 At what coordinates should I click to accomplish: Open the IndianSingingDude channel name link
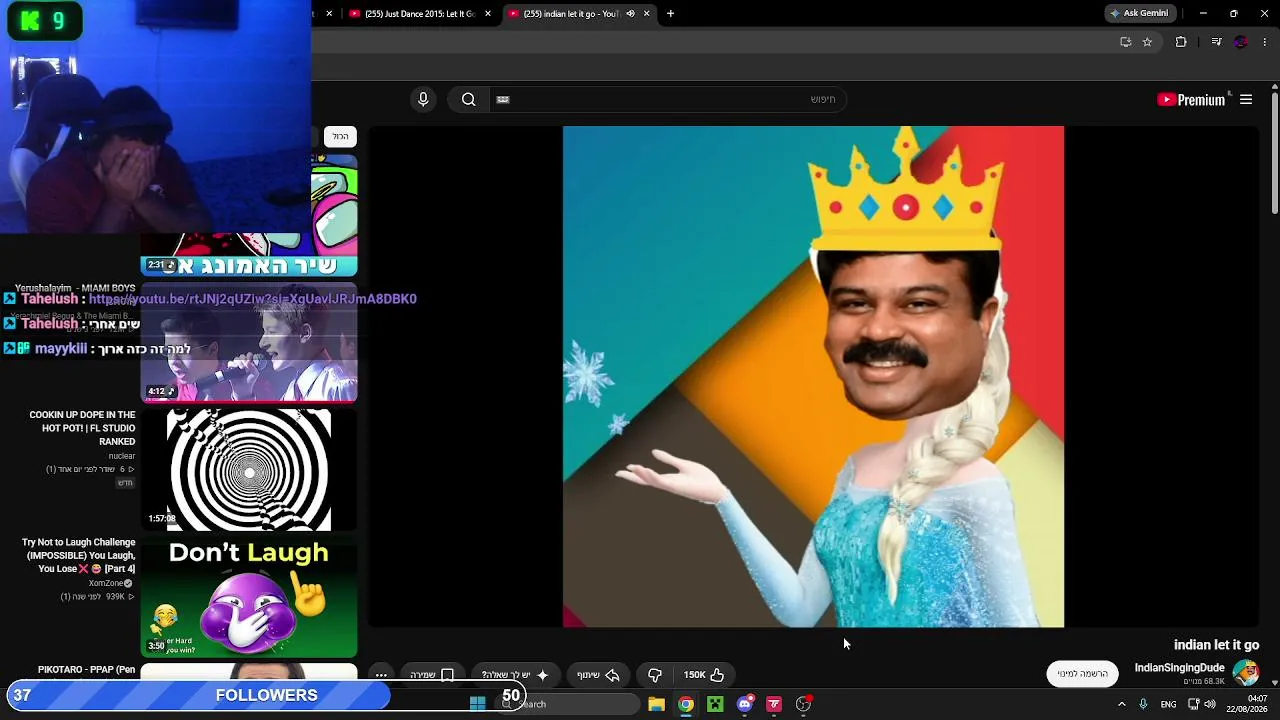pos(1179,668)
